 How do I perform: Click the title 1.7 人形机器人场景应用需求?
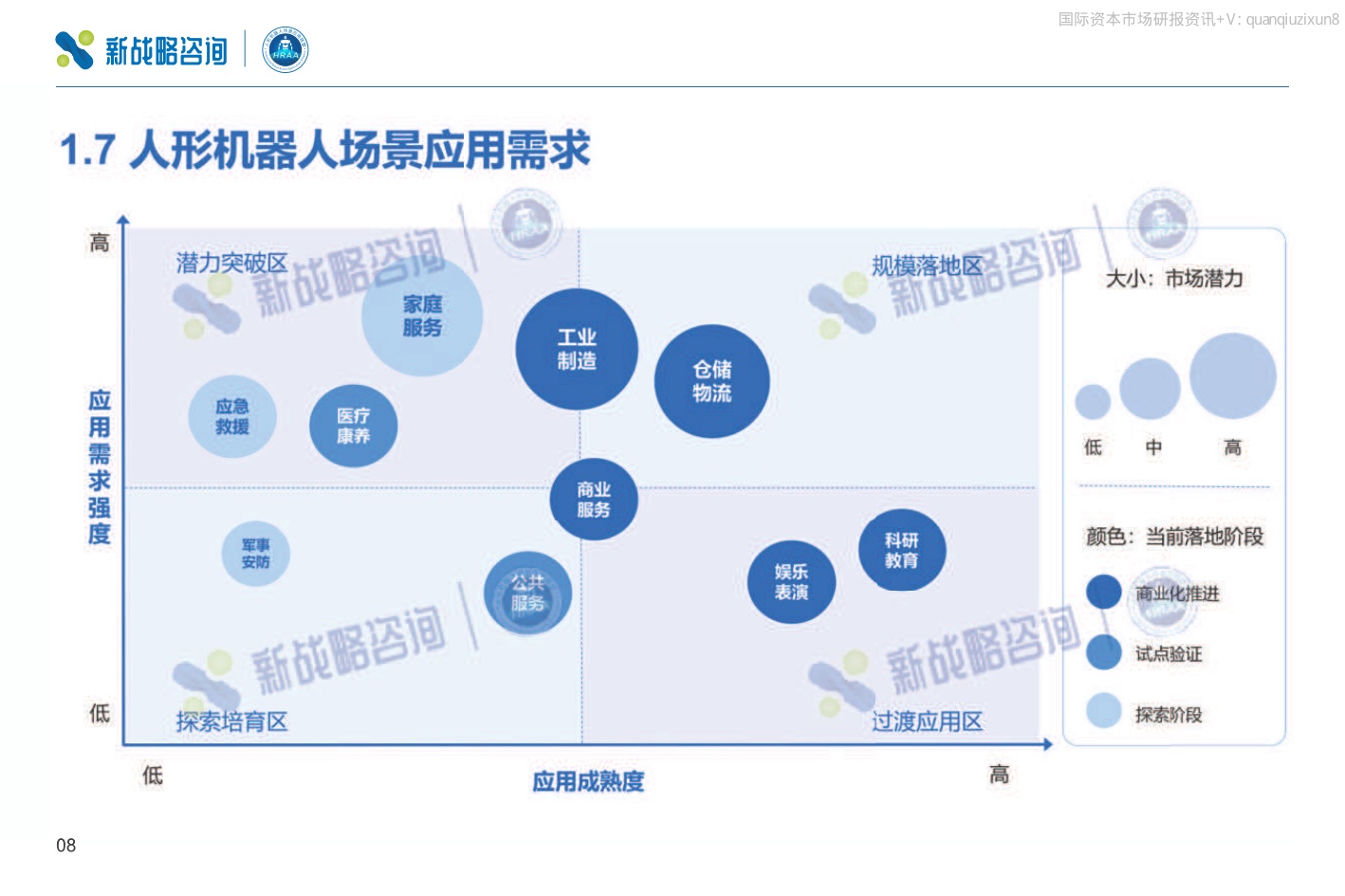tap(325, 150)
